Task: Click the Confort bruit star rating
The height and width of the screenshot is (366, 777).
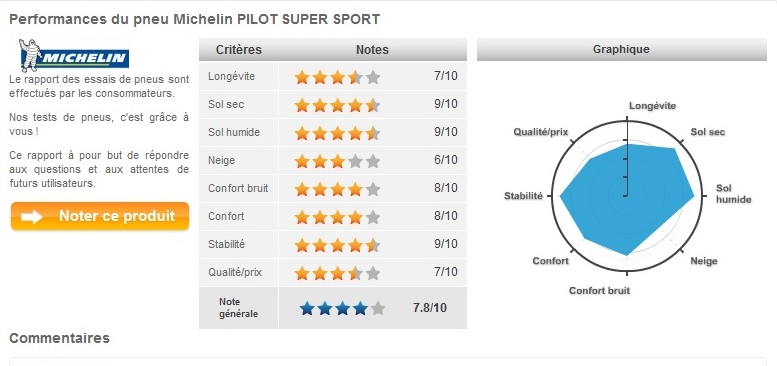Action: pos(337,189)
